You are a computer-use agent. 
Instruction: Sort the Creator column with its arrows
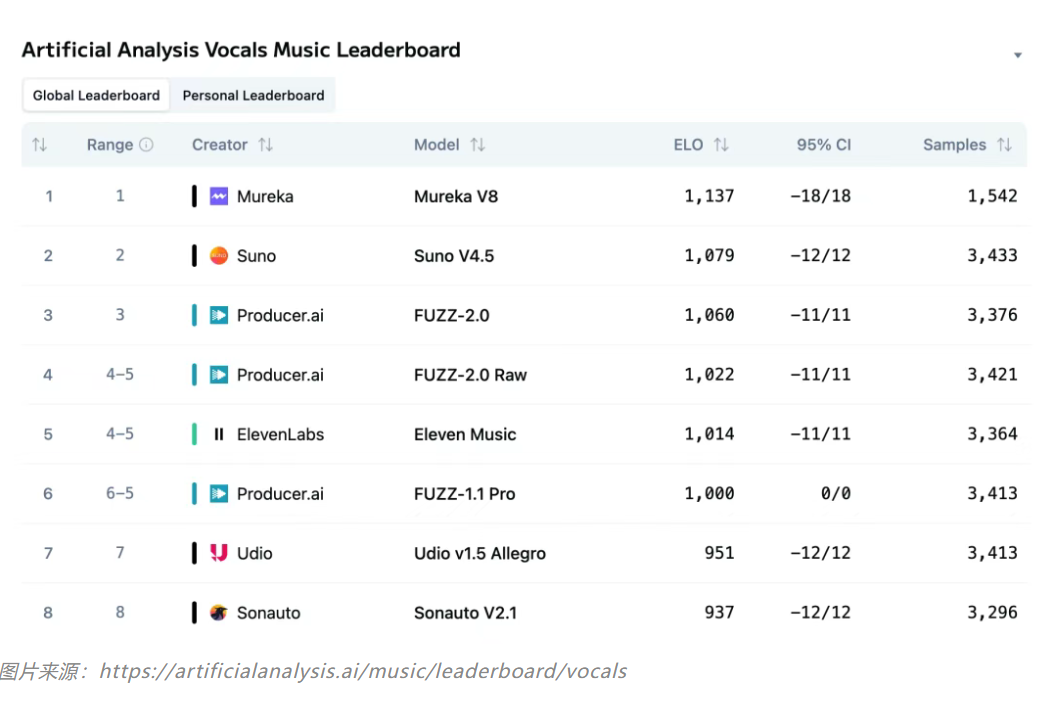pos(265,145)
